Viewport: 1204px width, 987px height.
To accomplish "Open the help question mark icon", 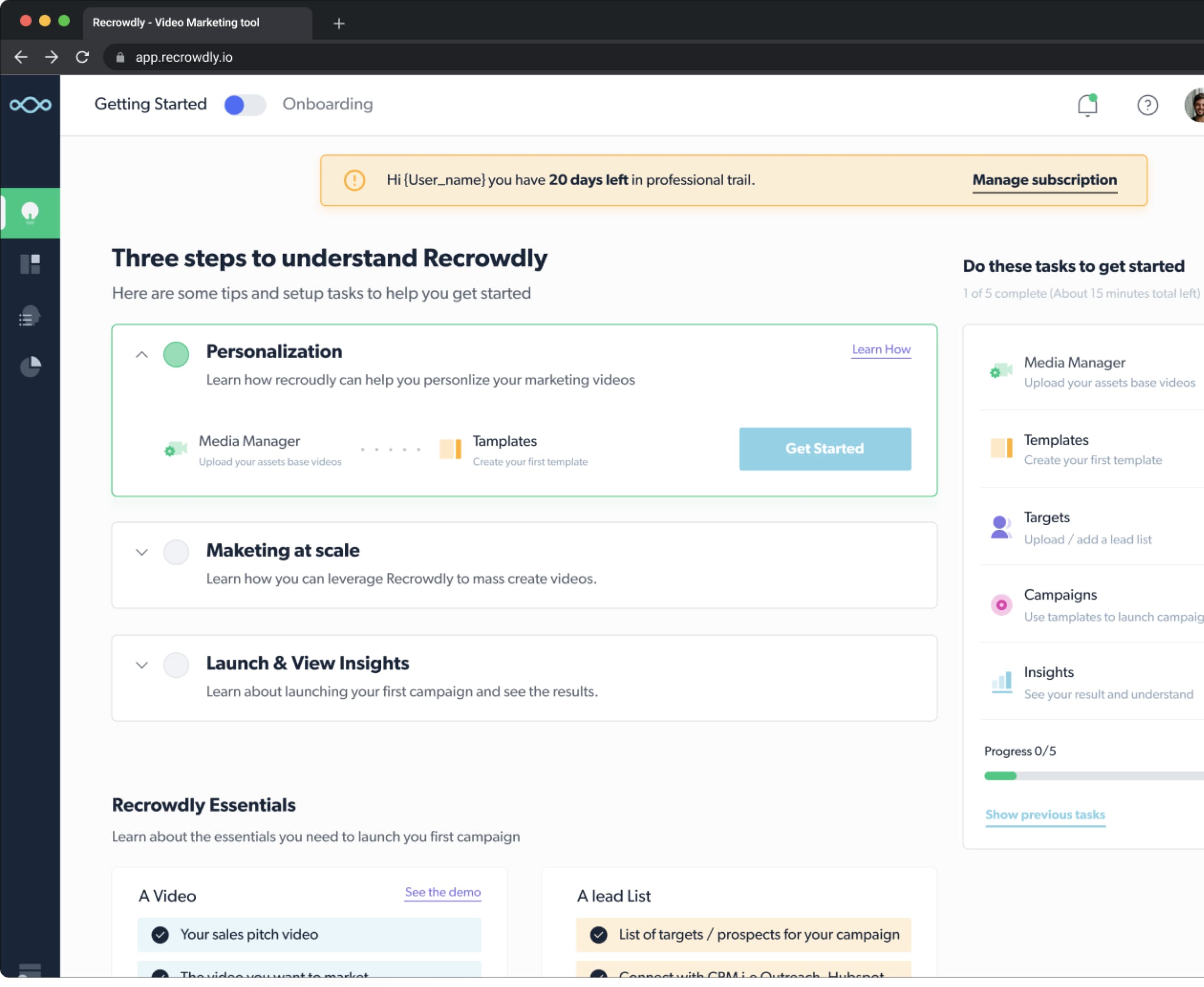I will (x=1147, y=105).
